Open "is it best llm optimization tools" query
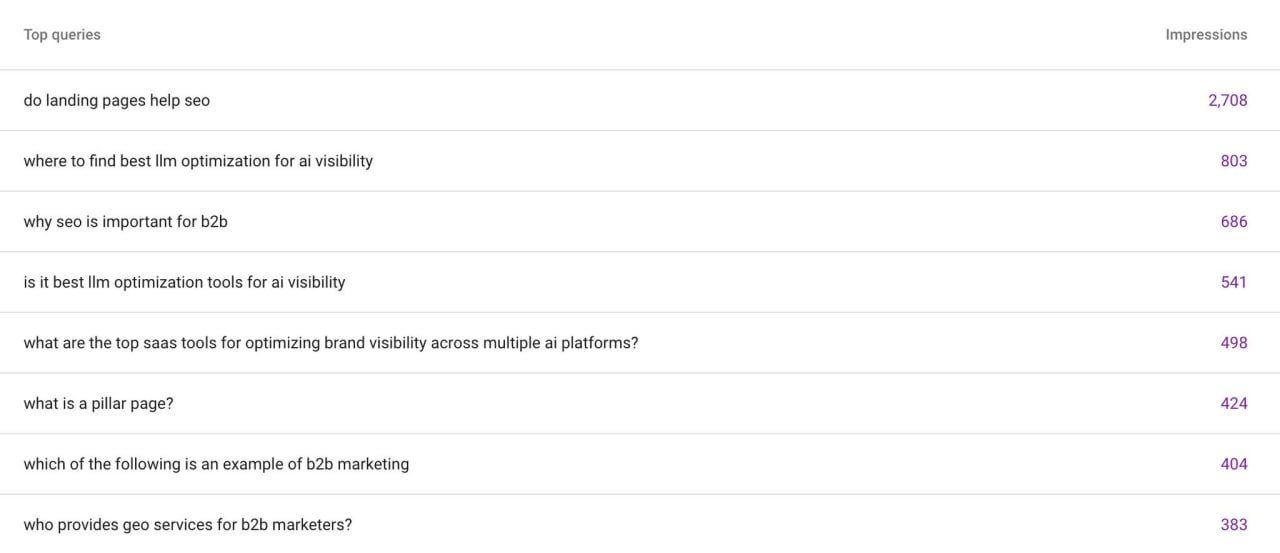The image size is (1280, 553). pos(184,282)
